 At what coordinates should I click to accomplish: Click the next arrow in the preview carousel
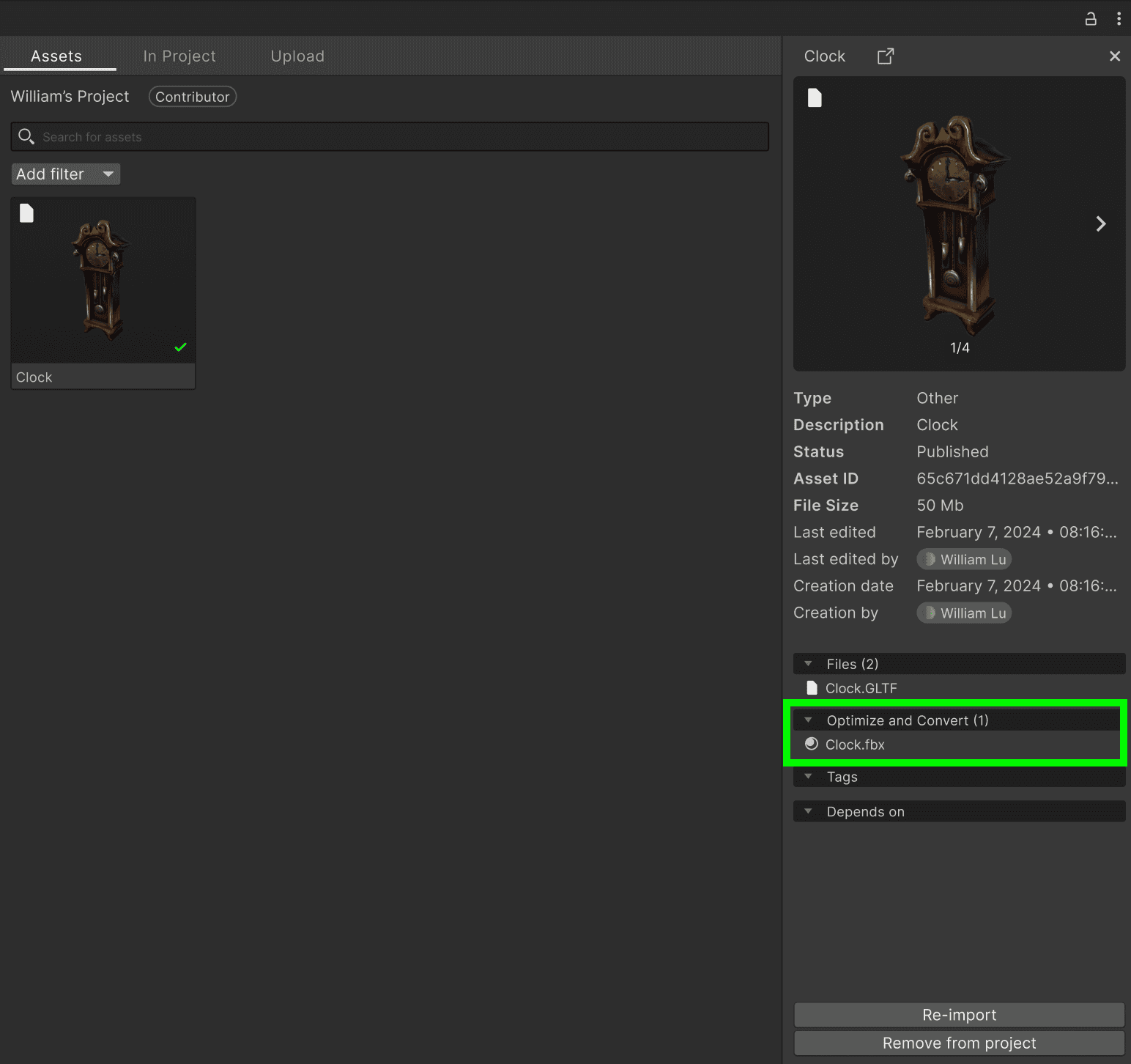(1100, 223)
